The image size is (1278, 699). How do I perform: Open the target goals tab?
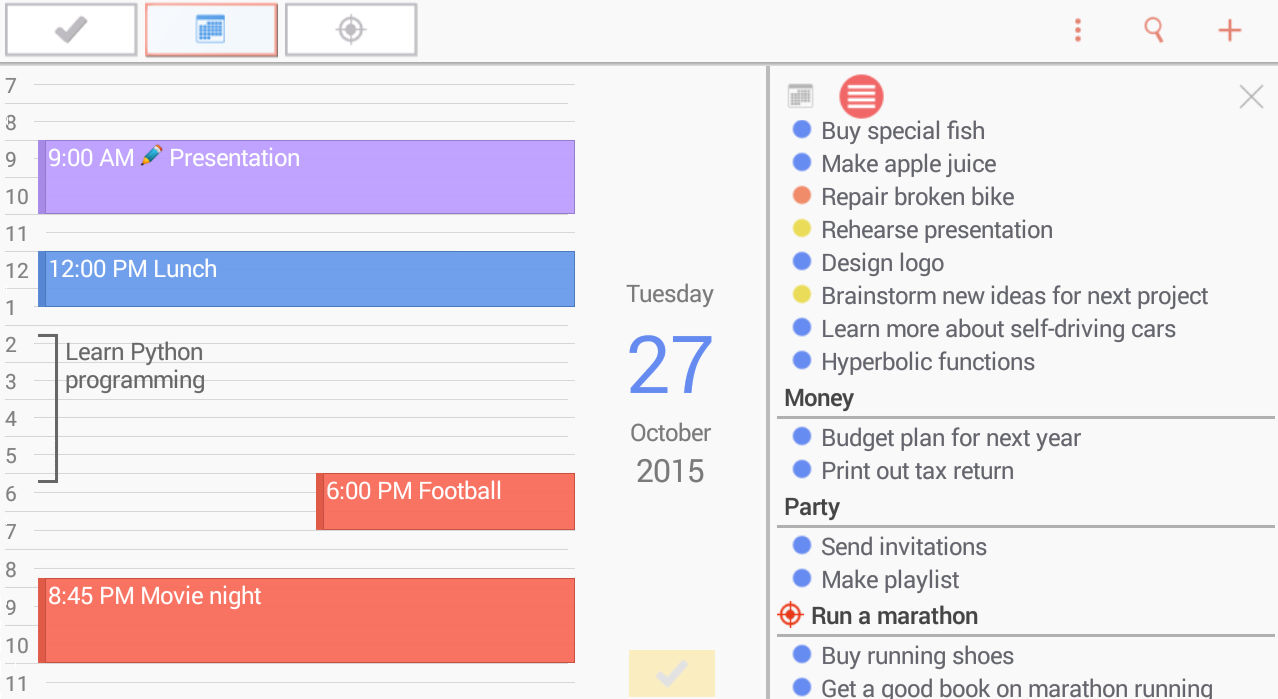pyautogui.click(x=350, y=30)
